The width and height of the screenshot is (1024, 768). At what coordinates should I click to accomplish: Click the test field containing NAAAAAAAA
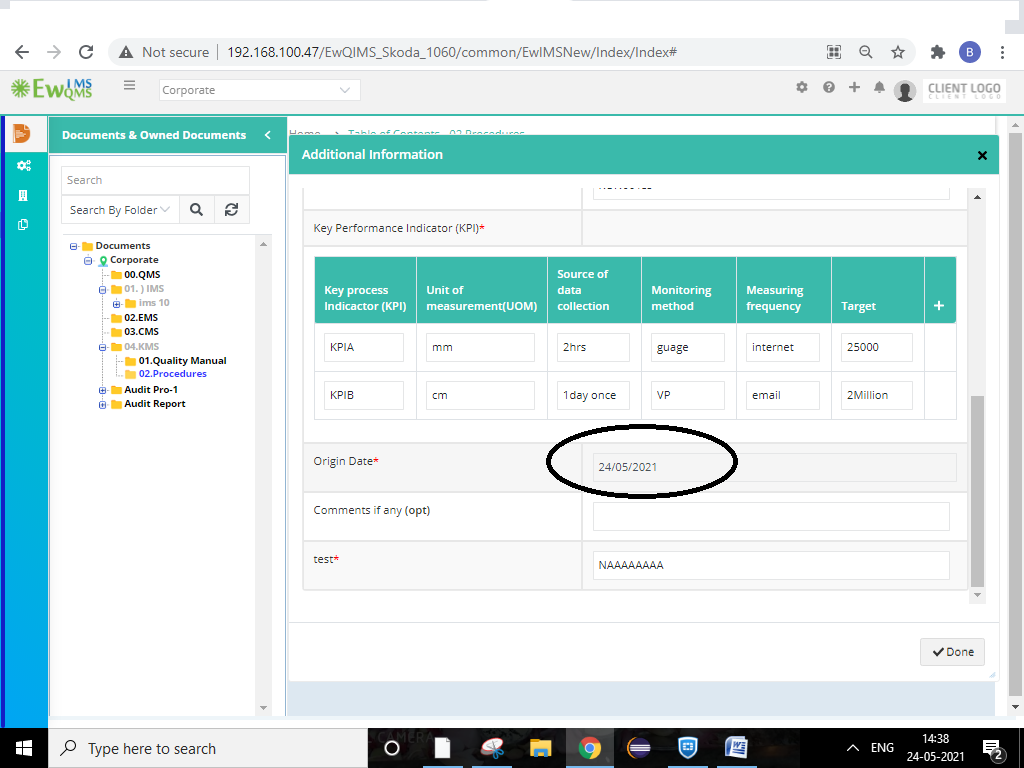(x=771, y=566)
